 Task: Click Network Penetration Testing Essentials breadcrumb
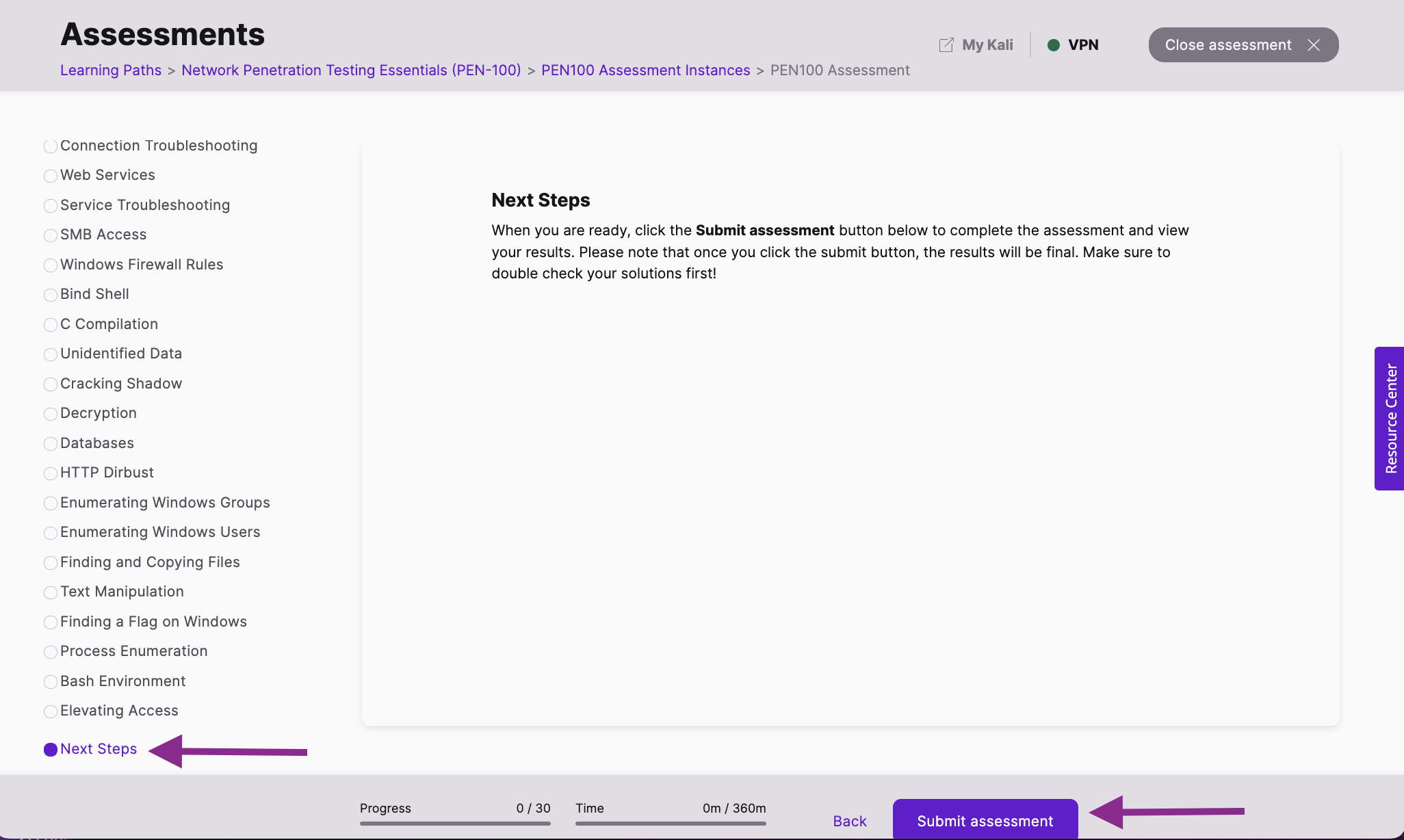click(x=351, y=70)
